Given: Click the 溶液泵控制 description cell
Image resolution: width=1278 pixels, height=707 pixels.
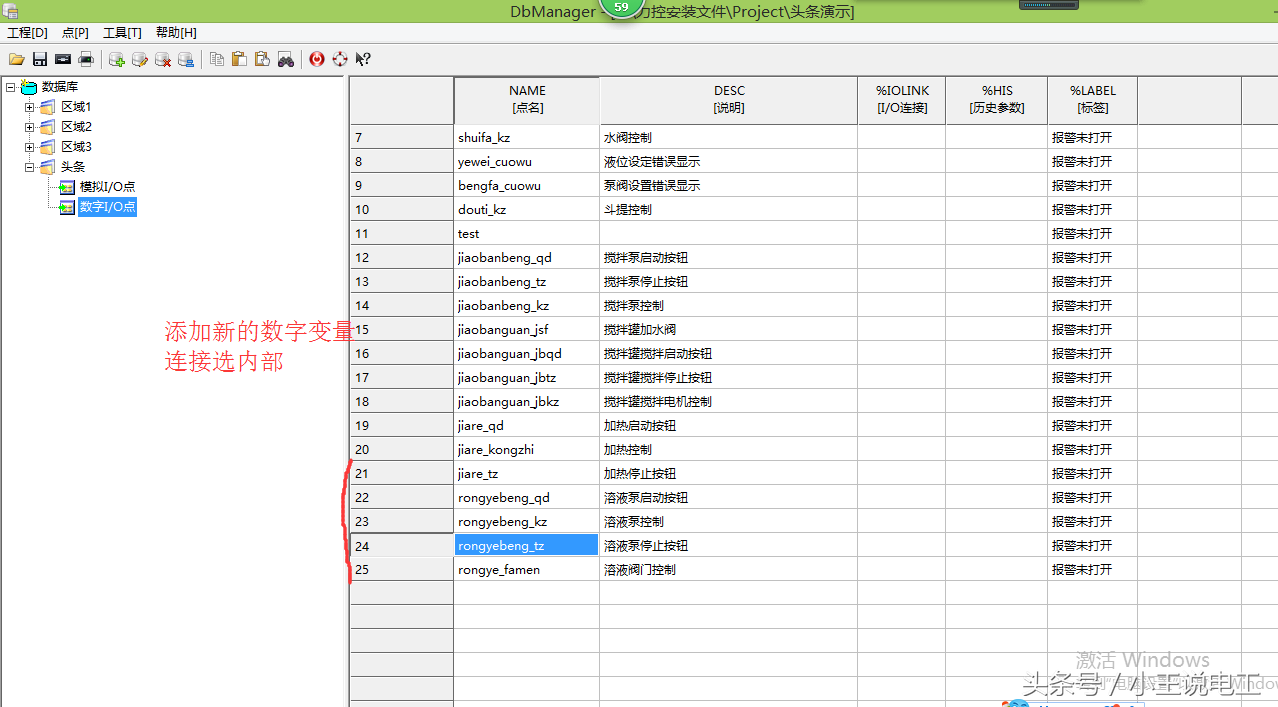Looking at the screenshot, I should 729,521.
